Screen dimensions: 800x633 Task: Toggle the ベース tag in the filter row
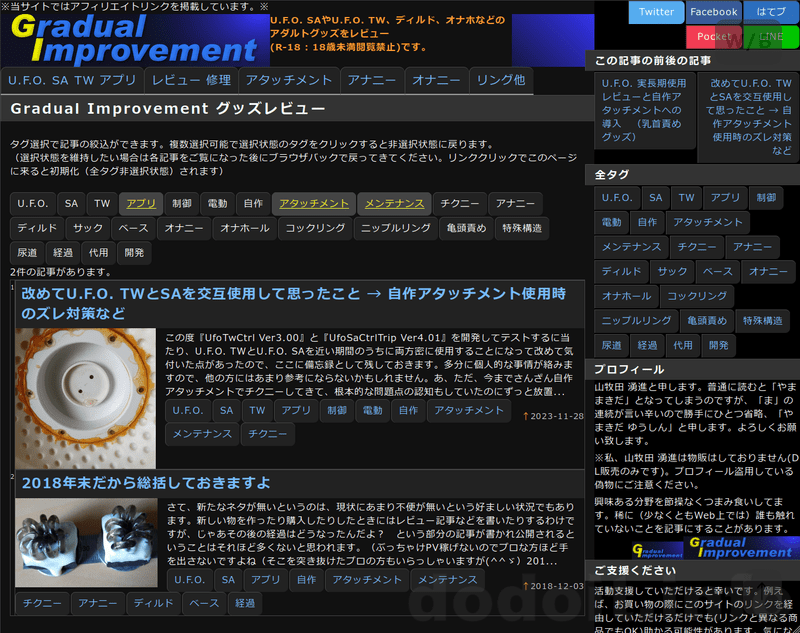(134, 228)
